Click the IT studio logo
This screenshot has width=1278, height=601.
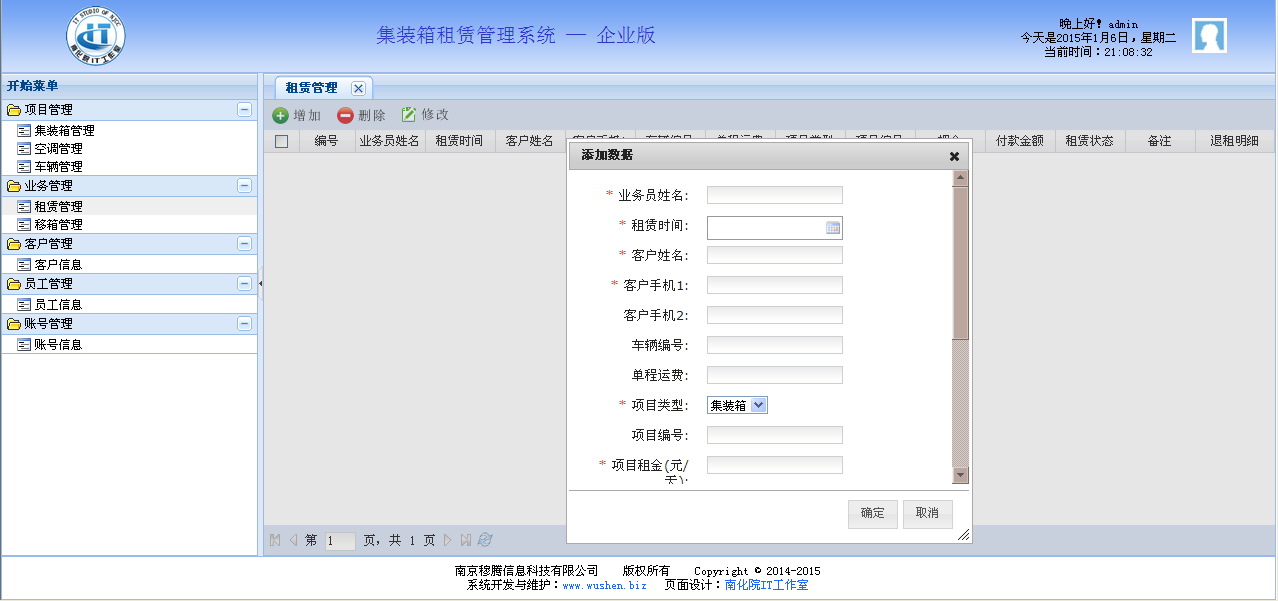(x=96, y=35)
